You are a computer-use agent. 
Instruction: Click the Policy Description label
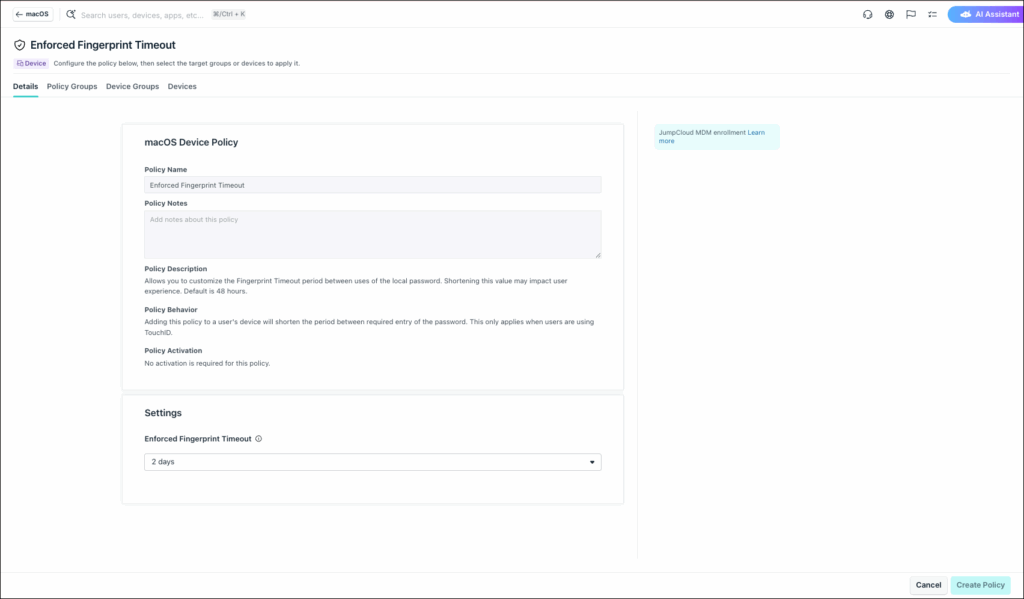click(176, 268)
